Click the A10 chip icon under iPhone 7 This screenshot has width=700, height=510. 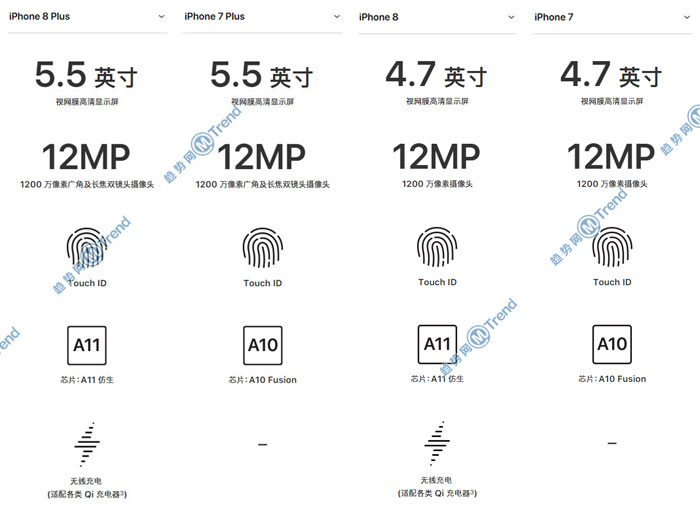pyautogui.click(x=612, y=345)
